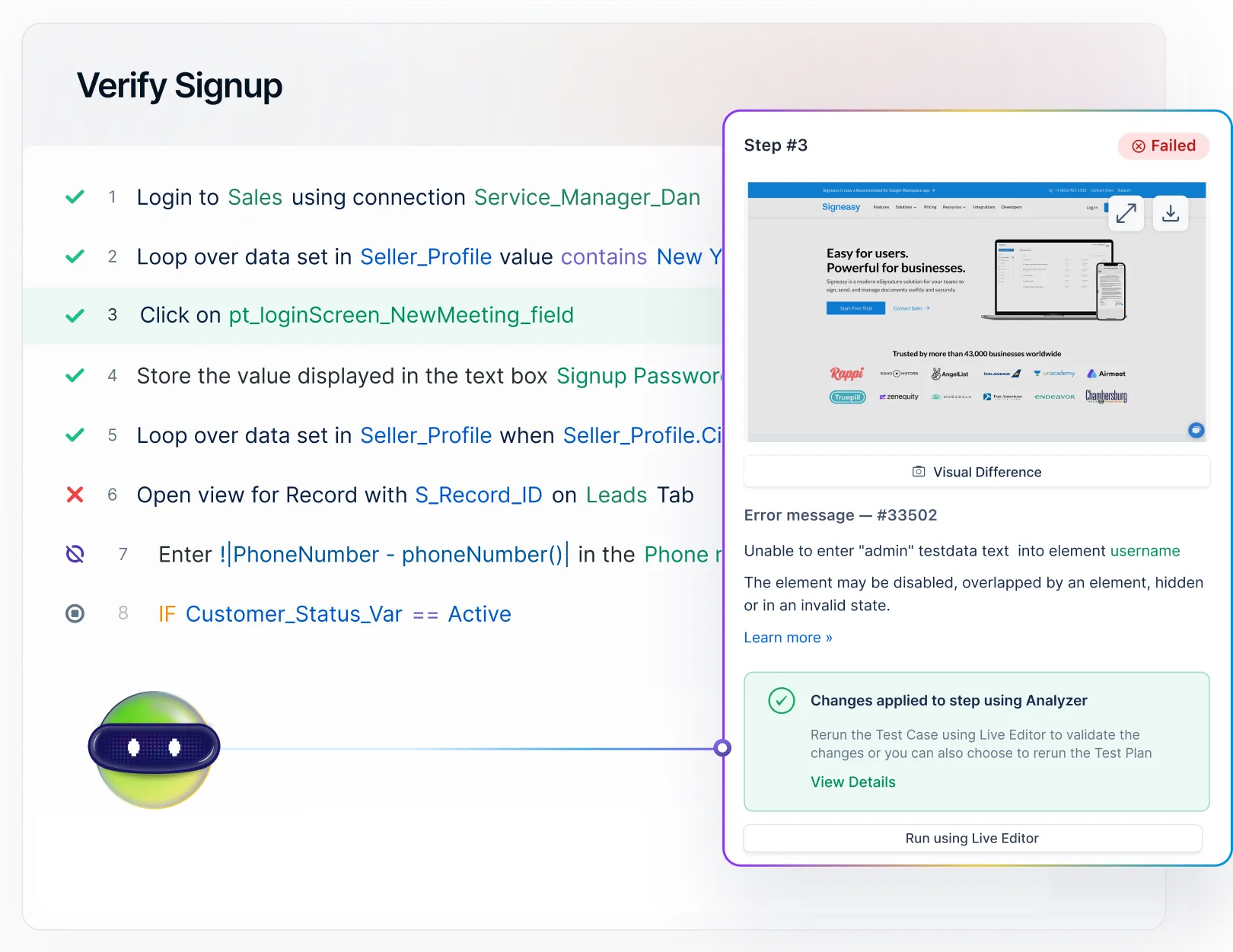
Task: Click the green checkmark beside step 1
Action: click(x=75, y=197)
